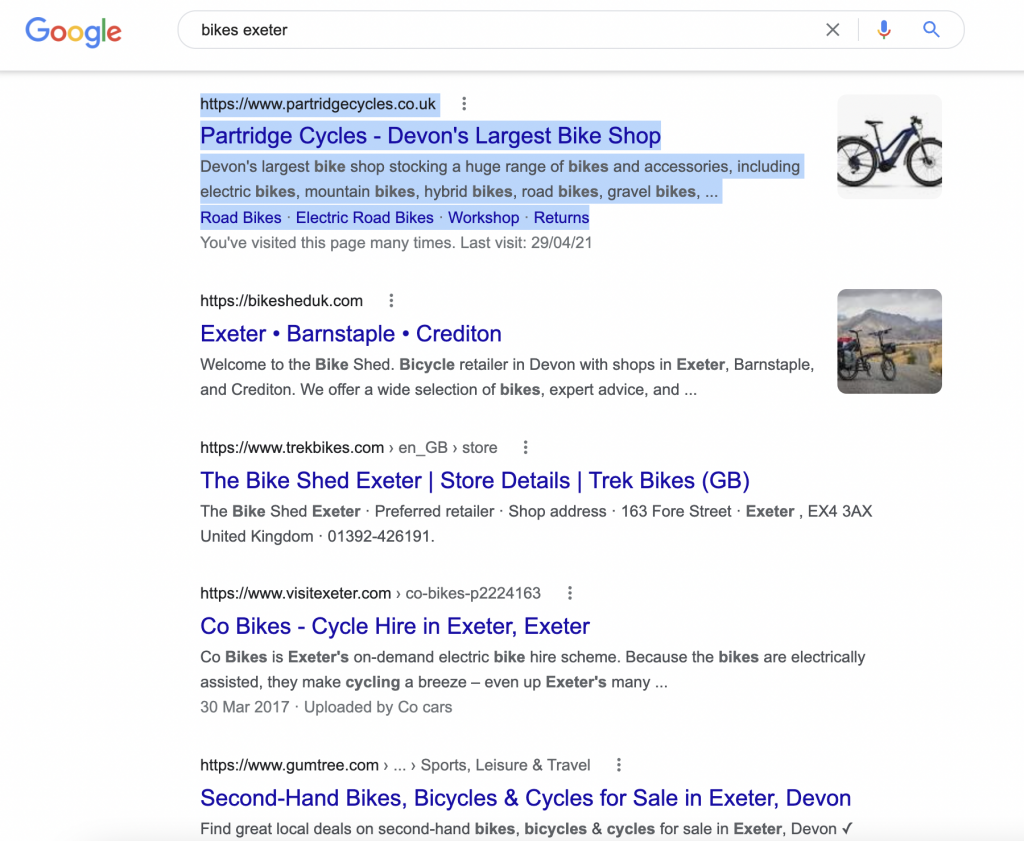The width and height of the screenshot is (1024, 841).
Task: Click the blue magnifier search icon
Action: (x=931, y=29)
